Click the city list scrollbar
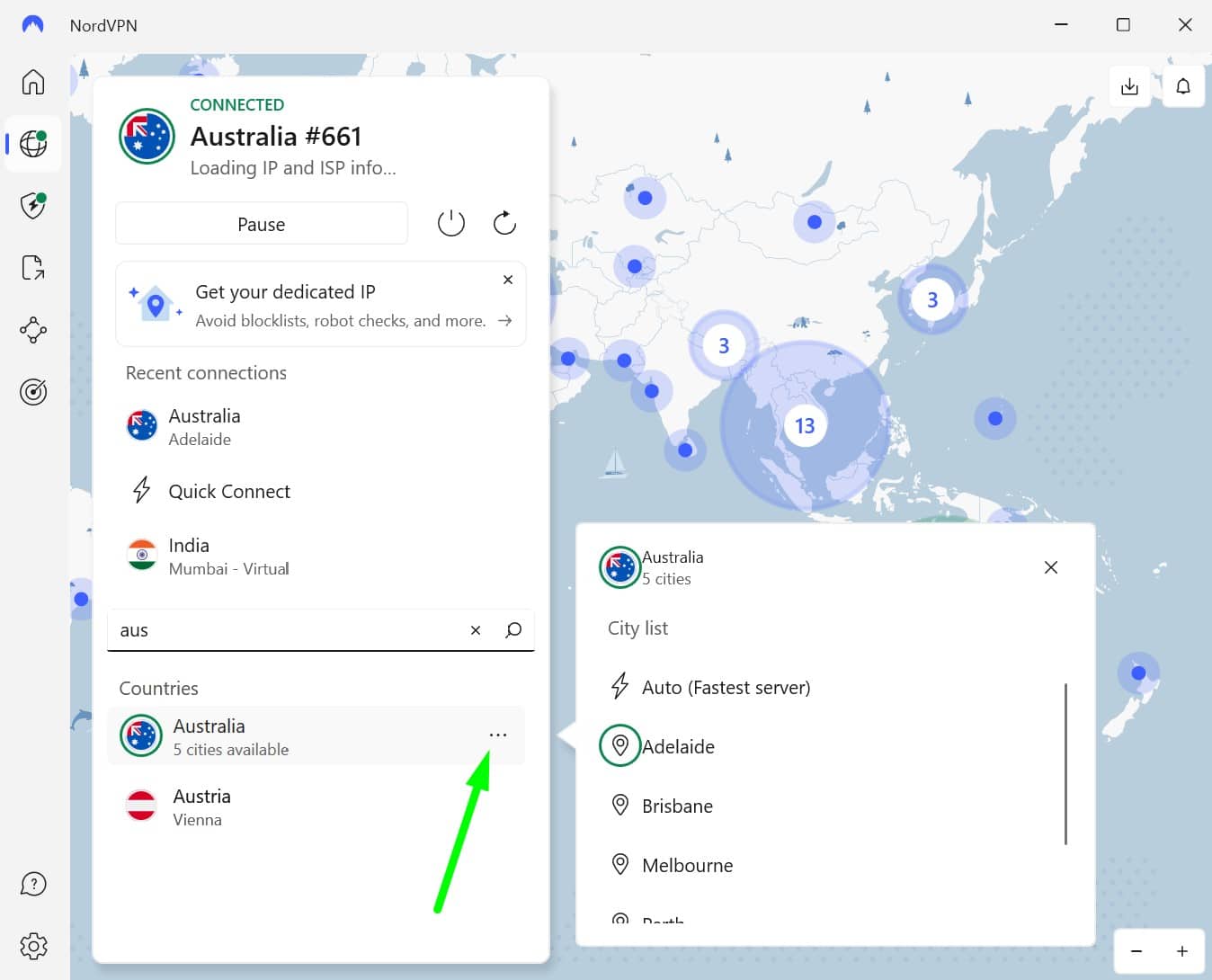This screenshot has height=980, width=1212. 1065,763
